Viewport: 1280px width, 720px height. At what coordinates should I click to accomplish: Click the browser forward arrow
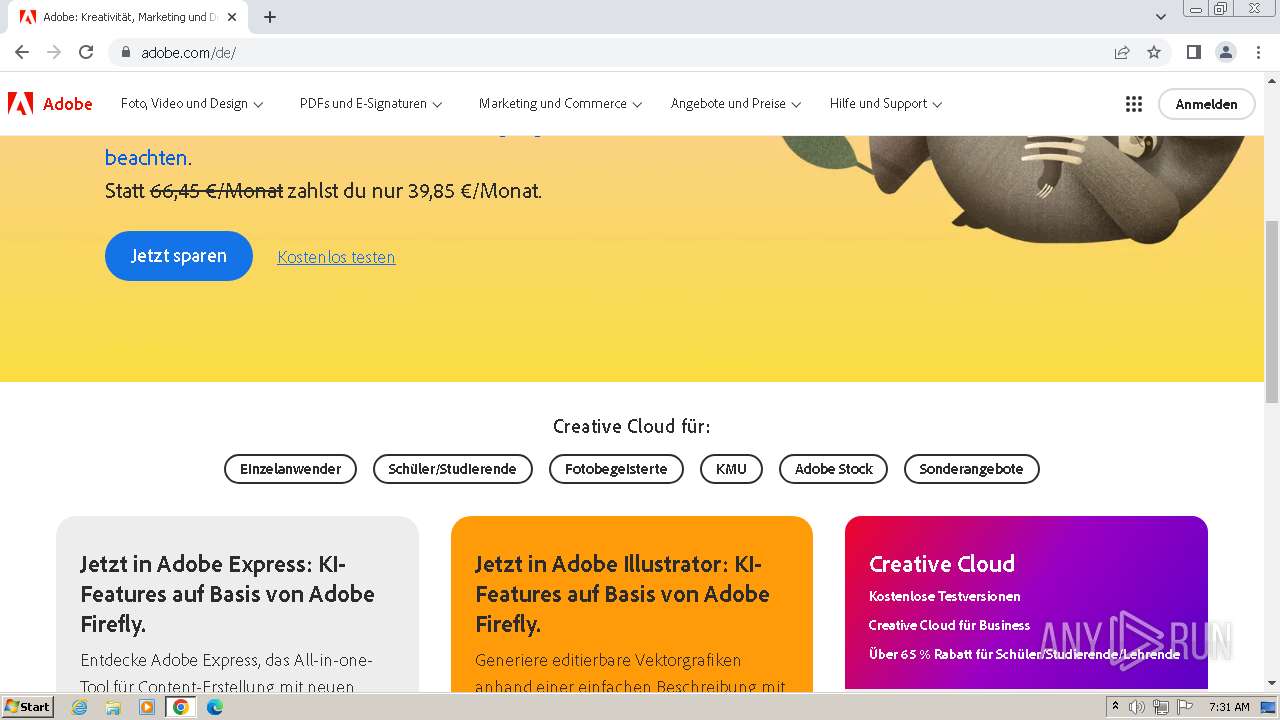point(54,52)
